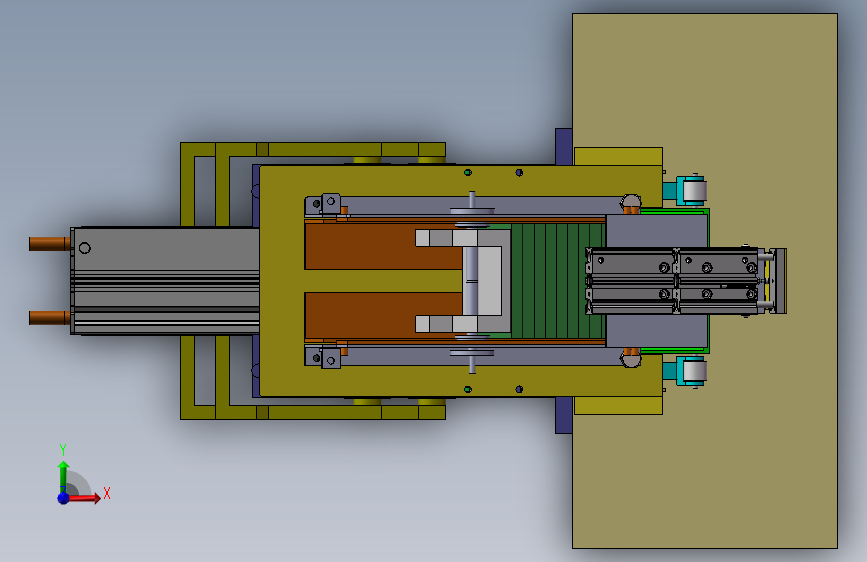The image size is (867, 562).
Task: Select the upper-left hinge bracket with holes
Action: tap(323, 203)
